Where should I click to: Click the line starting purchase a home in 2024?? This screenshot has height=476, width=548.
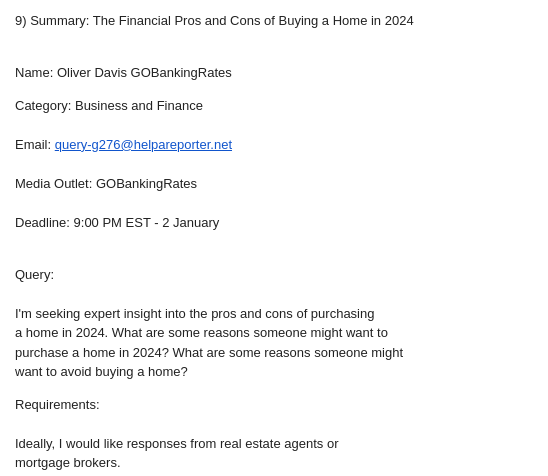tap(209, 353)
